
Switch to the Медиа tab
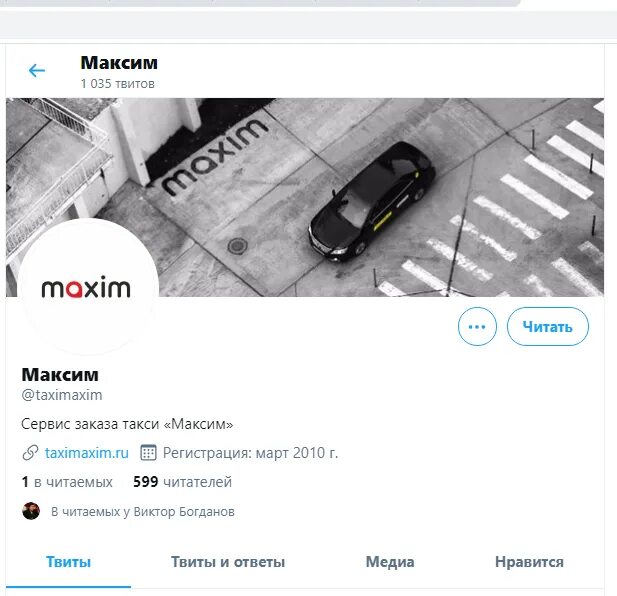pyautogui.click(x=390, y=562)
